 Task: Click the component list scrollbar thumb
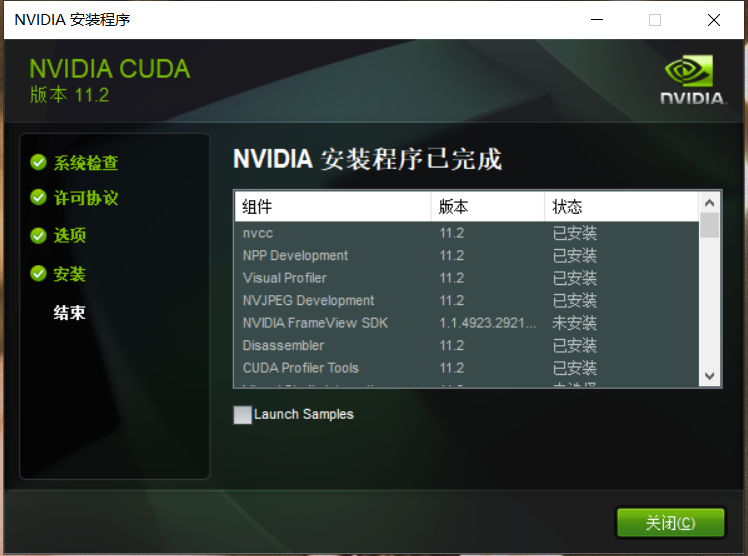pyautogui.click(x=709, y=225)
